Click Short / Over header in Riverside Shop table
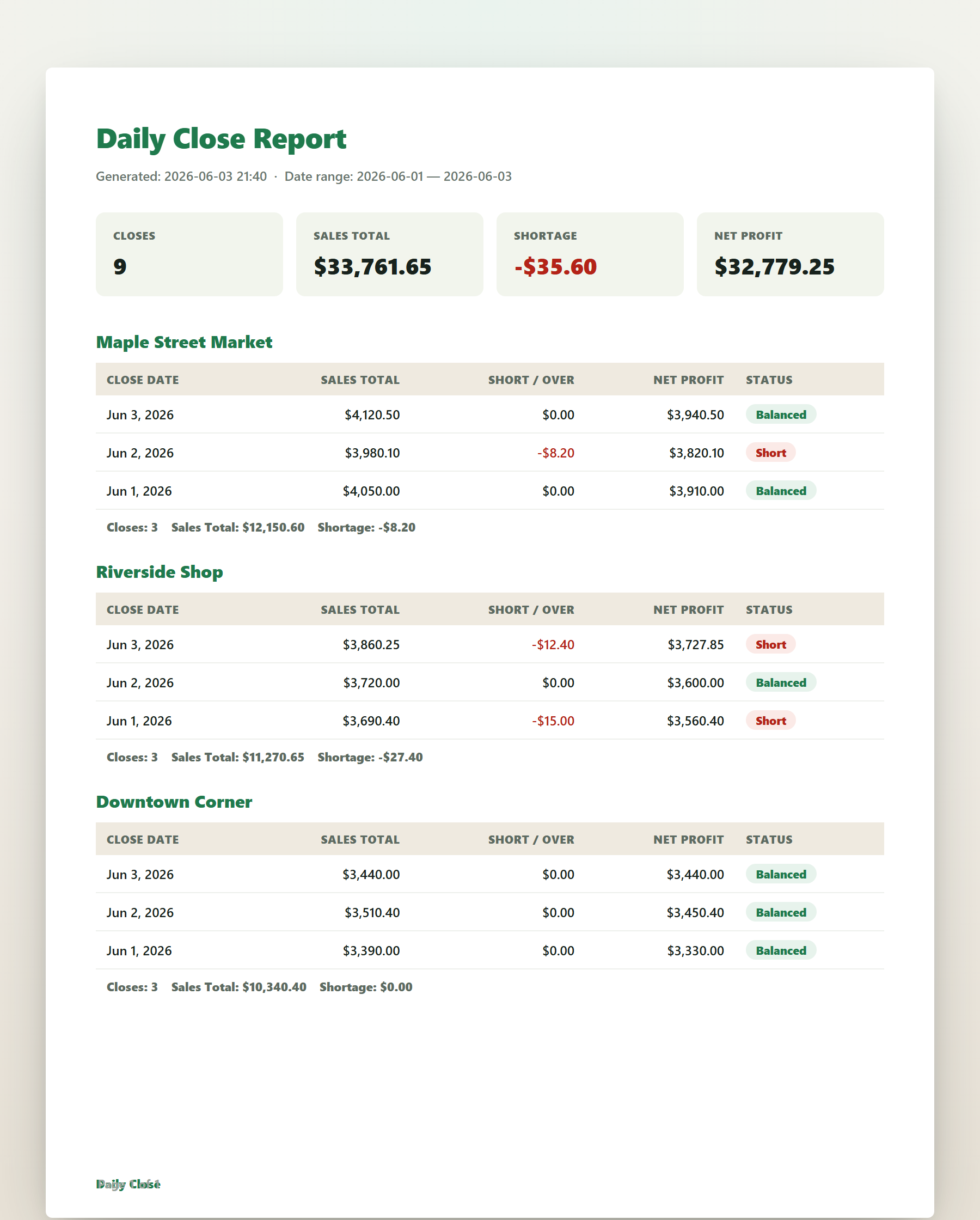The image size is (980, 1220). [531, 609]
